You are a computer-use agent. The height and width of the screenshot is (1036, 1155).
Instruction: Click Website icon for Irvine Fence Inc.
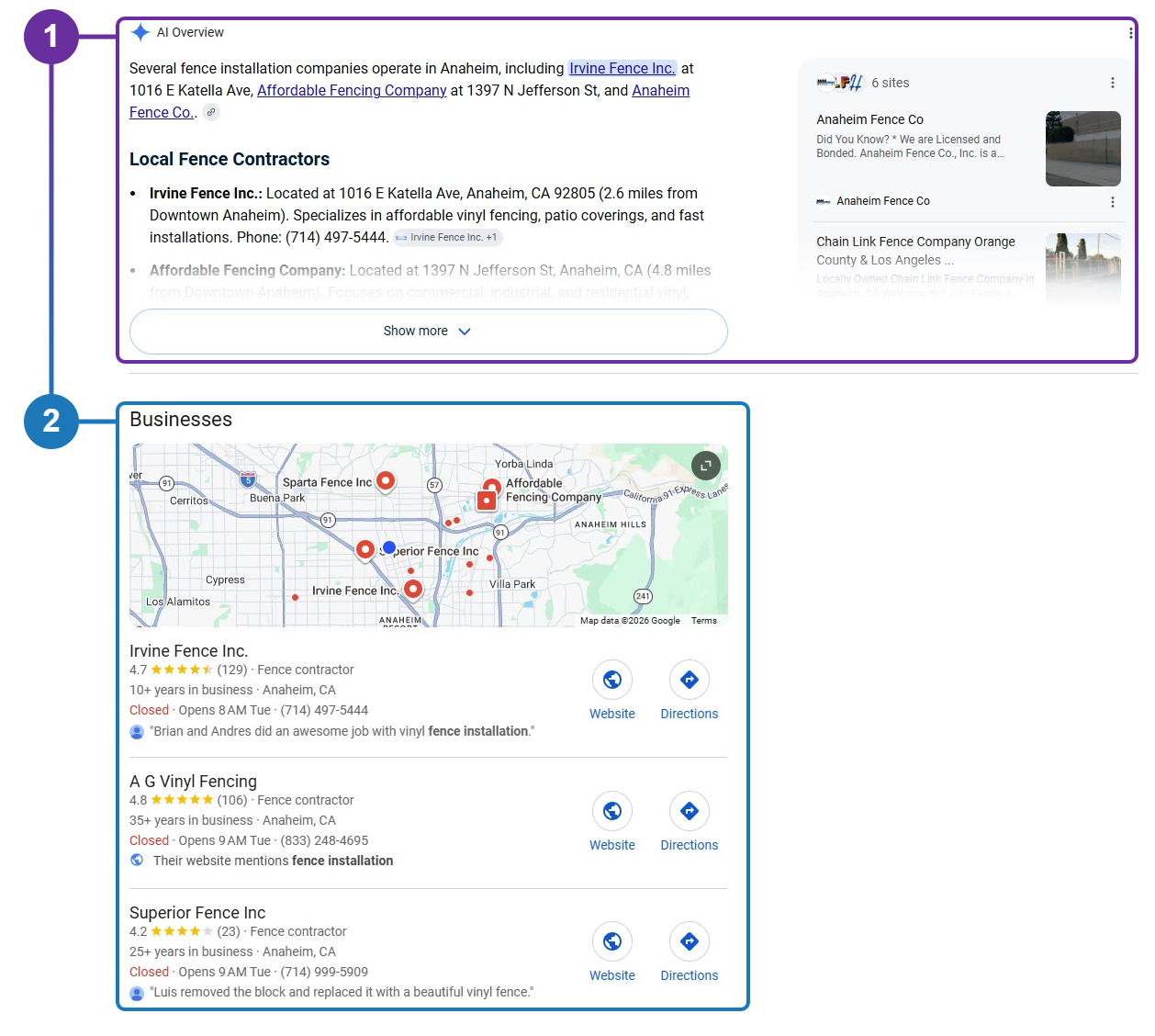612,680
